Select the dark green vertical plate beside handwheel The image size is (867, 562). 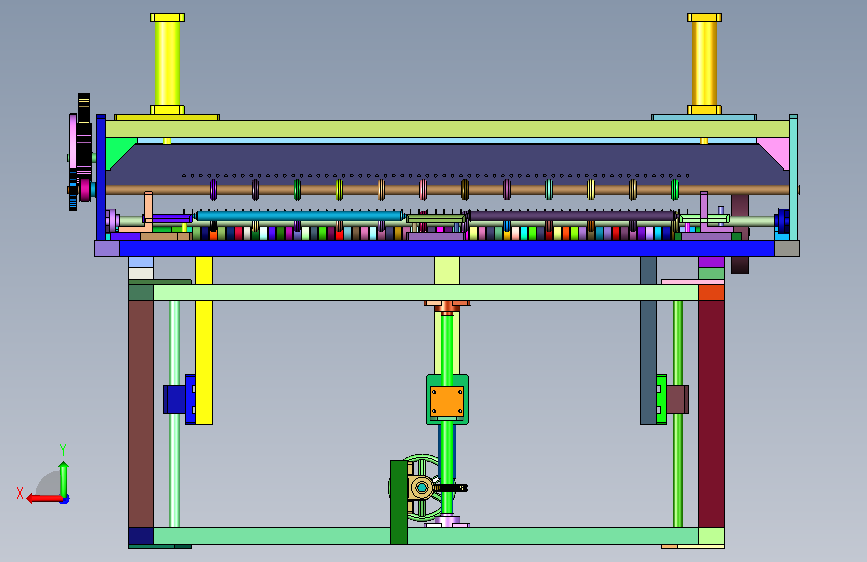[399, 502]
